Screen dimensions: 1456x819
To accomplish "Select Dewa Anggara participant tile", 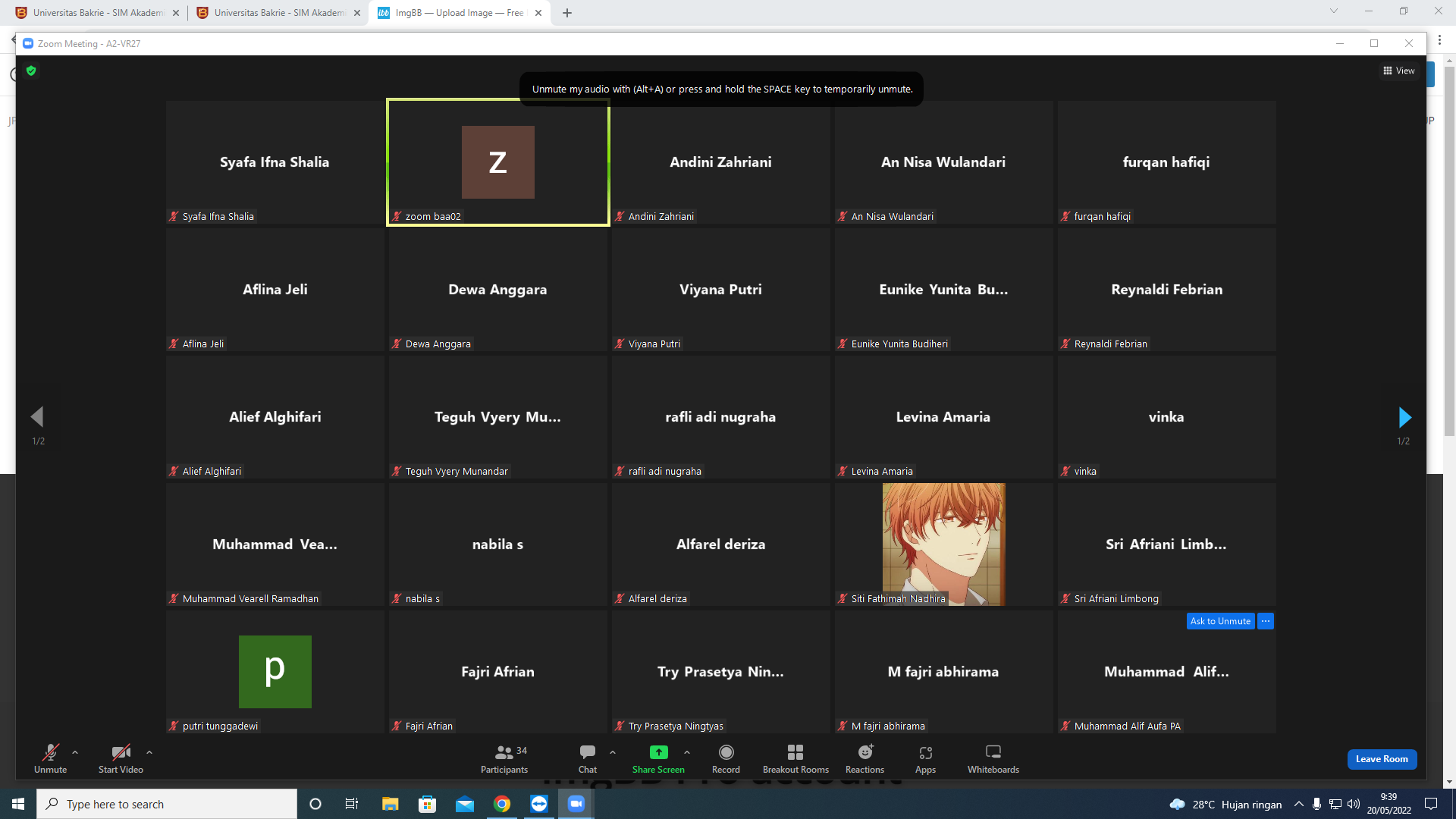I will click(x=498, y=290).
